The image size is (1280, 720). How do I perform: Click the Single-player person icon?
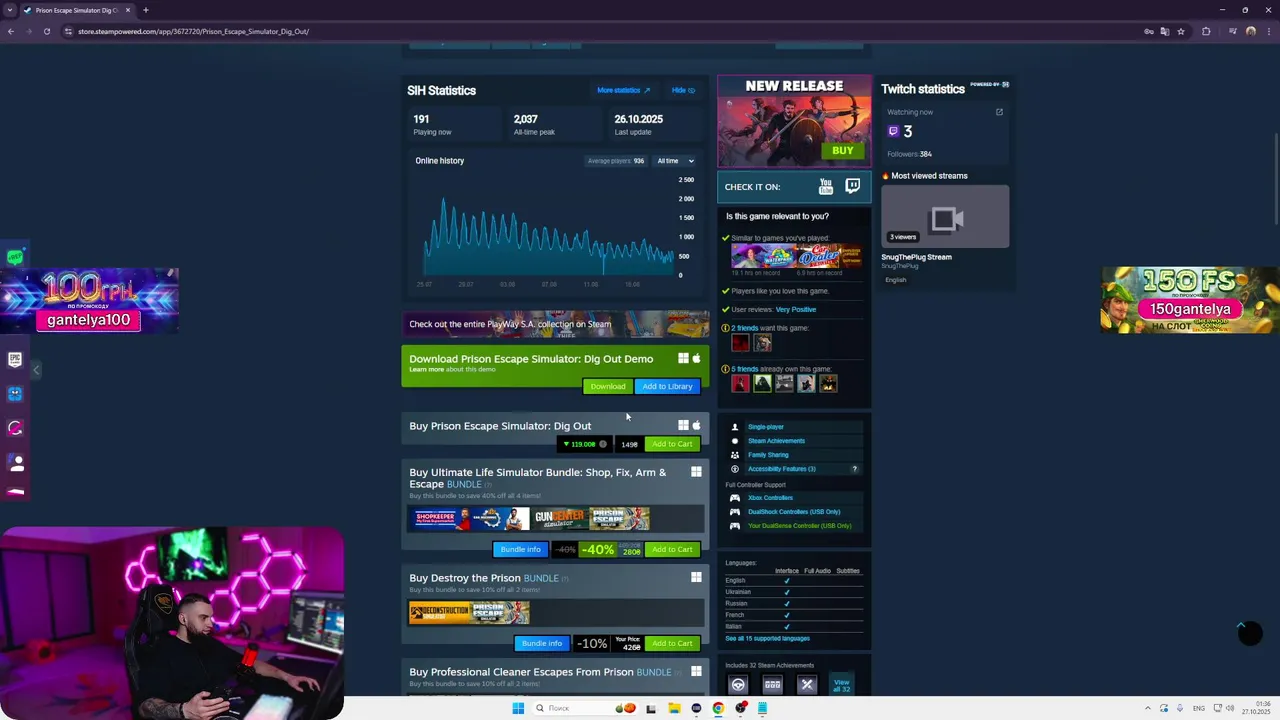735,427
